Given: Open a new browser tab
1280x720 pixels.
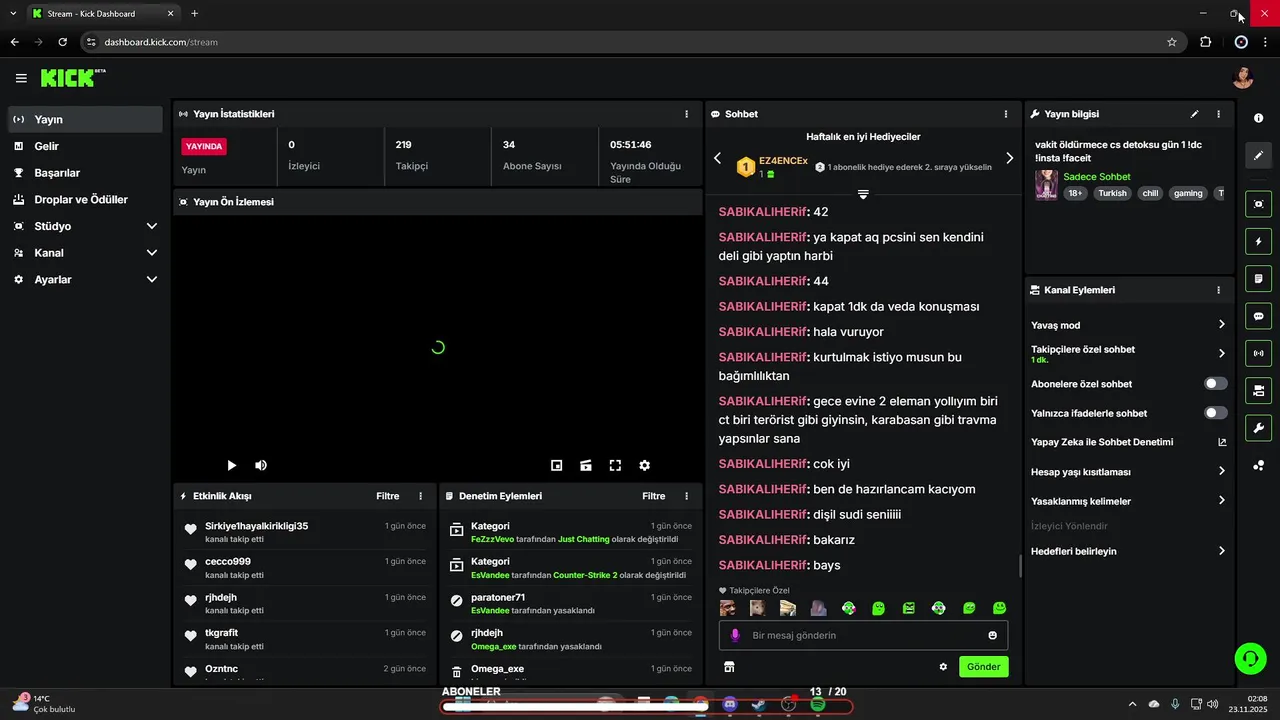Looking at the screenshot, I should (194, 14).
